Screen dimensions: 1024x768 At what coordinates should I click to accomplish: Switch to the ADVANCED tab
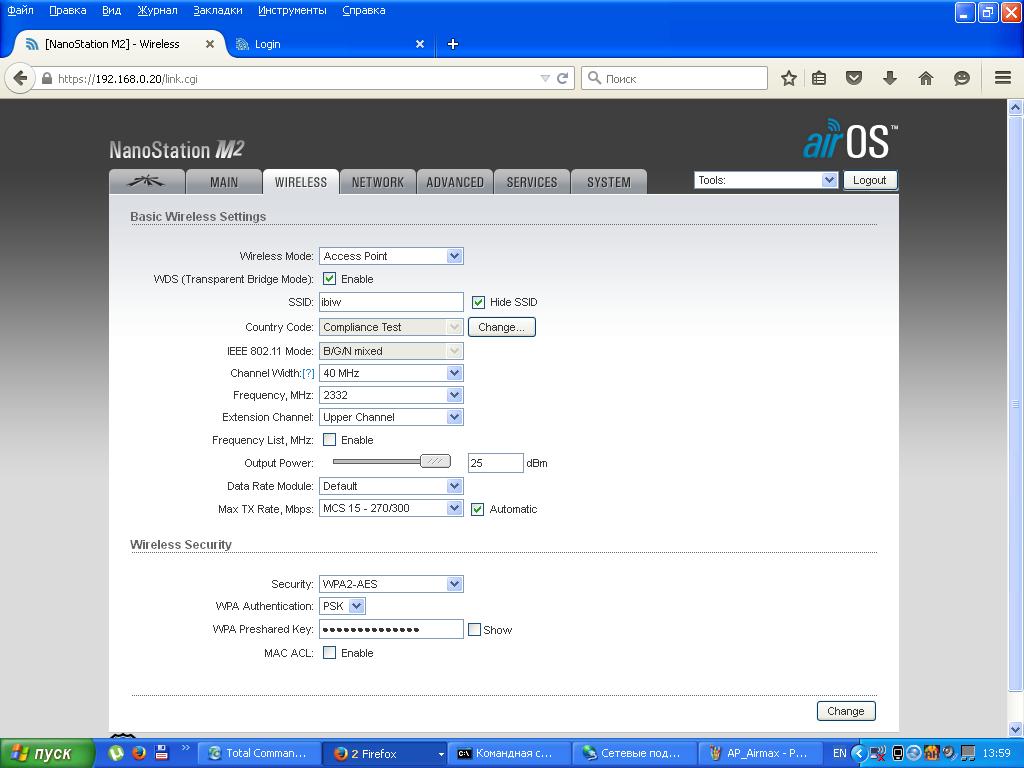pyautogui.click(x=455, y=182)
